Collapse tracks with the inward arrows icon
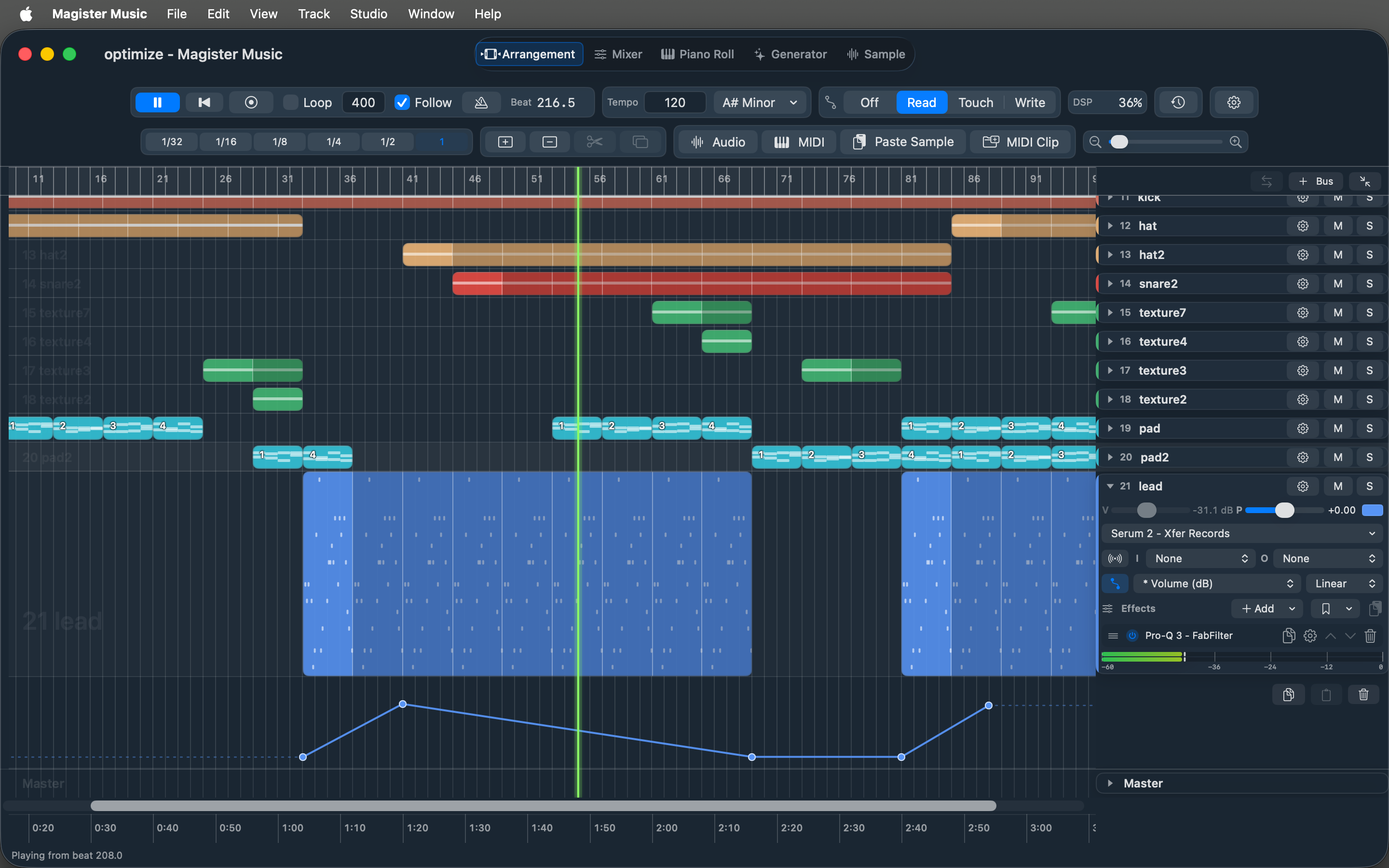The image size is (1389, 868). (x=1365, y=181)
